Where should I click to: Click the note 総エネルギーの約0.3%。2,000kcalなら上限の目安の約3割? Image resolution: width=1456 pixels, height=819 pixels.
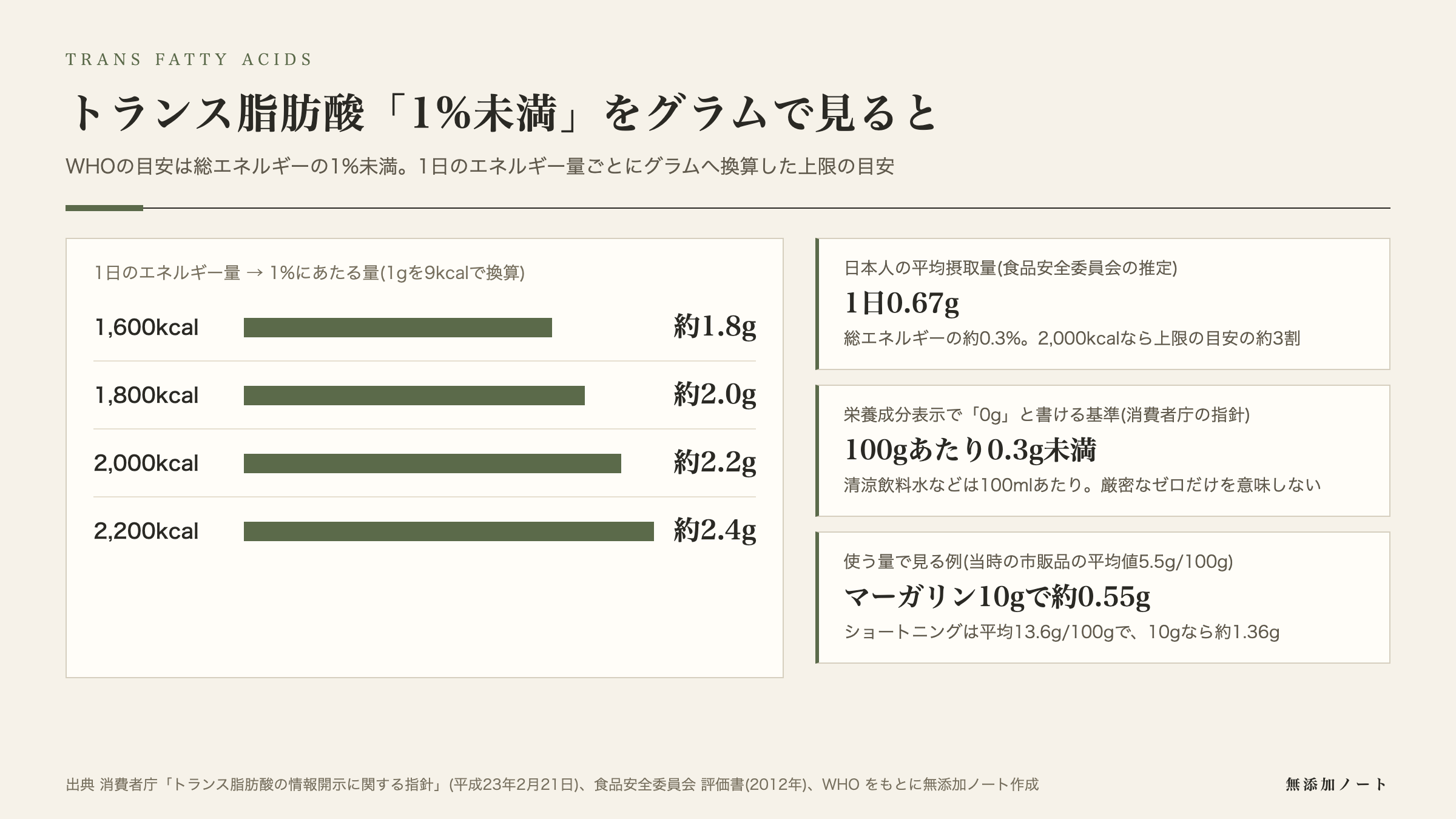point(1072,339)
